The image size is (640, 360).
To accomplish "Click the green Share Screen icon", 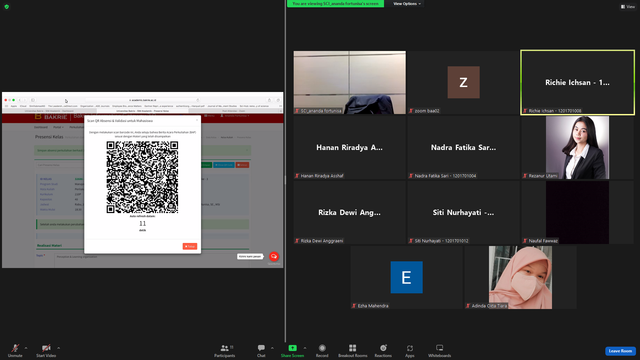I will [x=293, y=348].
